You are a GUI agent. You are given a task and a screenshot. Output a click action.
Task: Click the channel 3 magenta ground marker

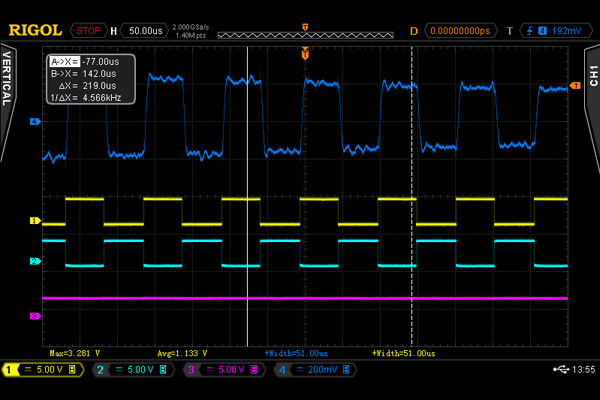click(35, 316)
